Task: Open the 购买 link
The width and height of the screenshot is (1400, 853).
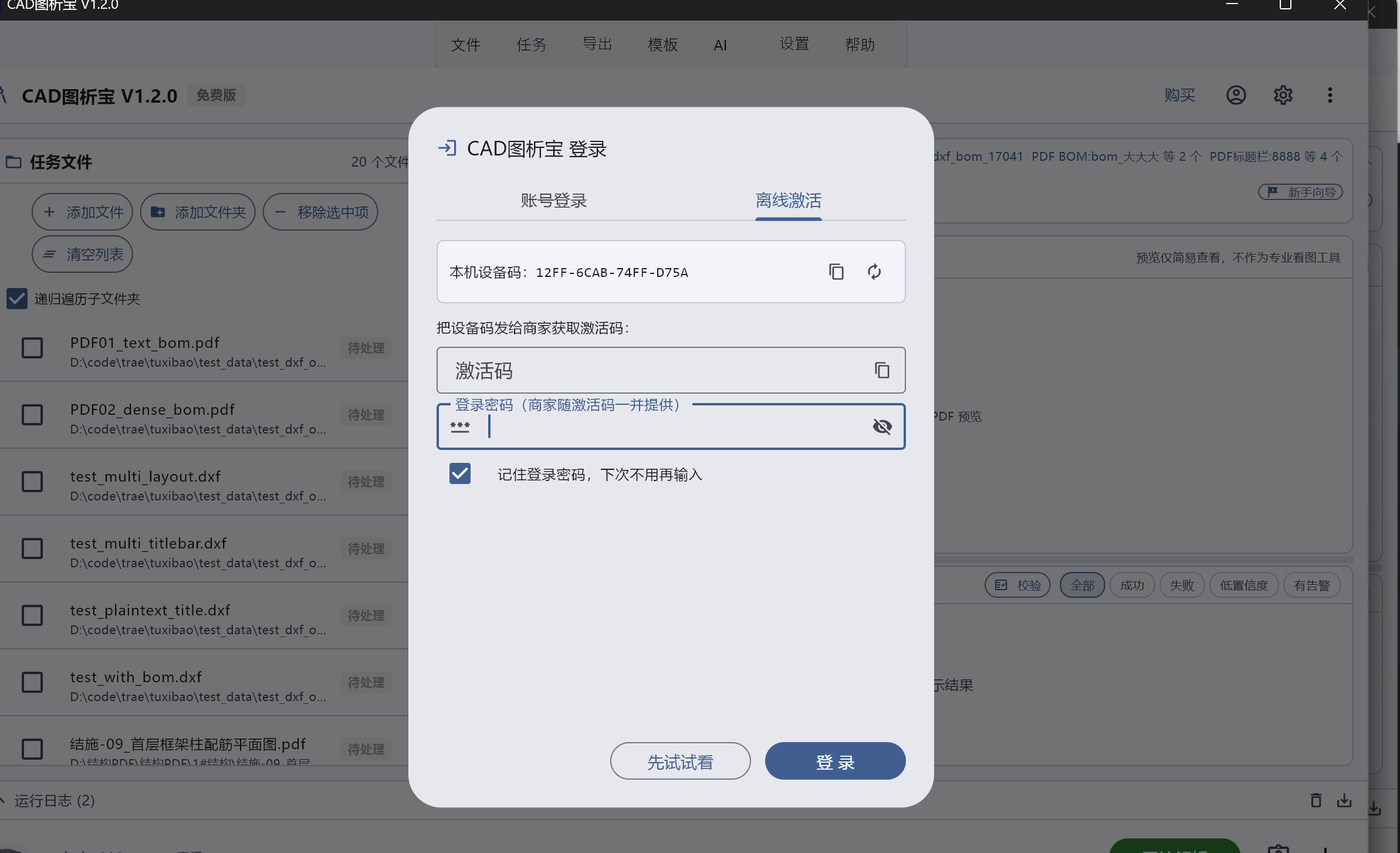Action: coord(1179,95)
